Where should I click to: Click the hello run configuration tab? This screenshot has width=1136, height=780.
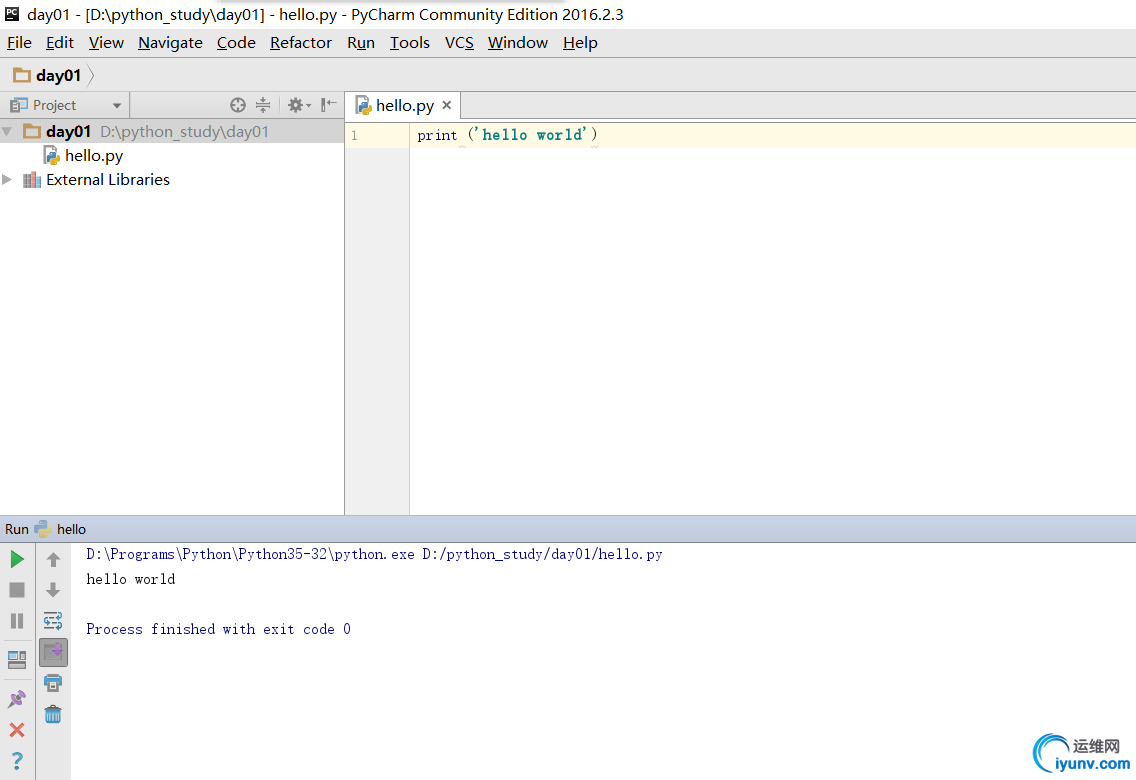(61, 529)
